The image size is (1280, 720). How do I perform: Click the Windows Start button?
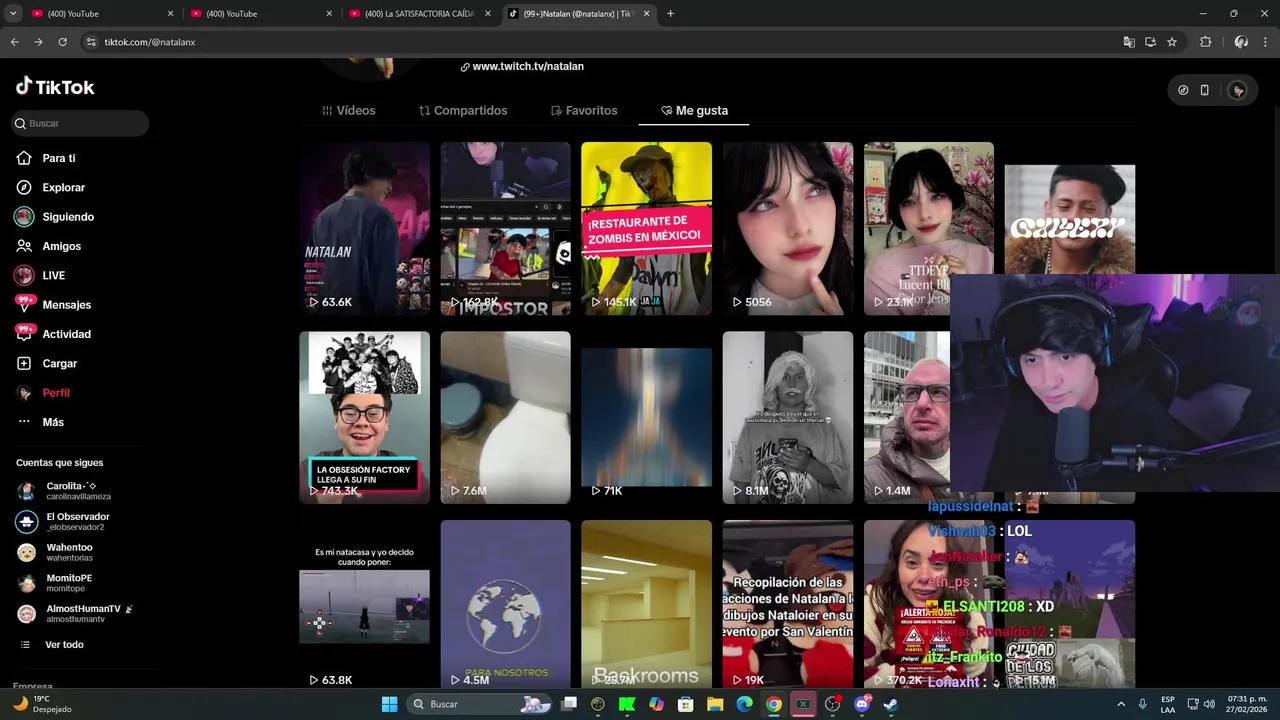tap(389, 704)
